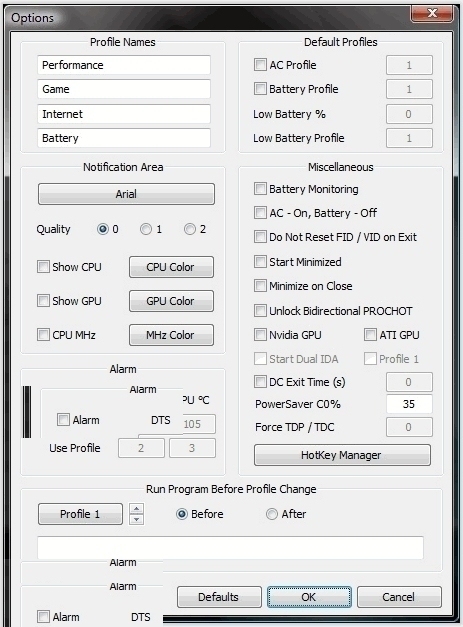
Task: Decrement profile with the spinner down arrow
Action: [x=137, y=519]
